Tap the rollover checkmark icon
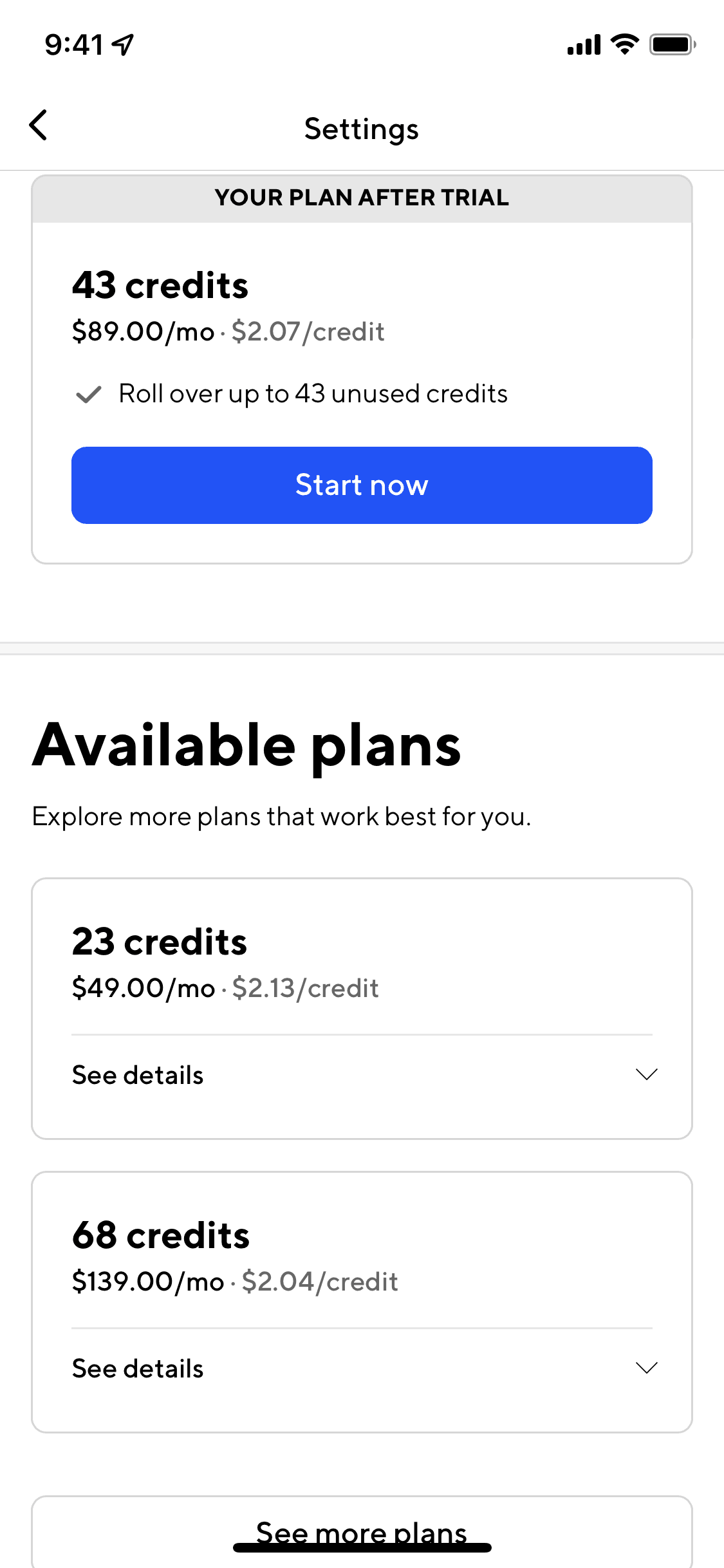 pyautogui.click(x=89, y=394)
